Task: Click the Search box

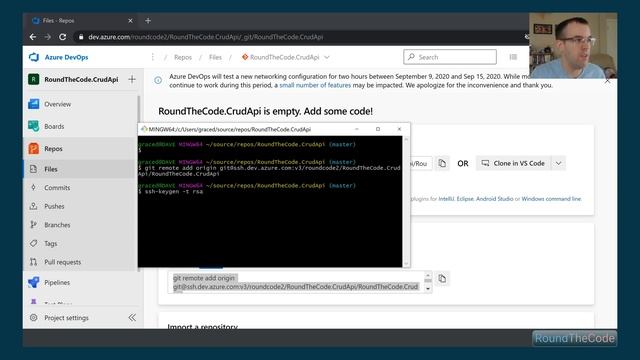Action: [450, 57]
